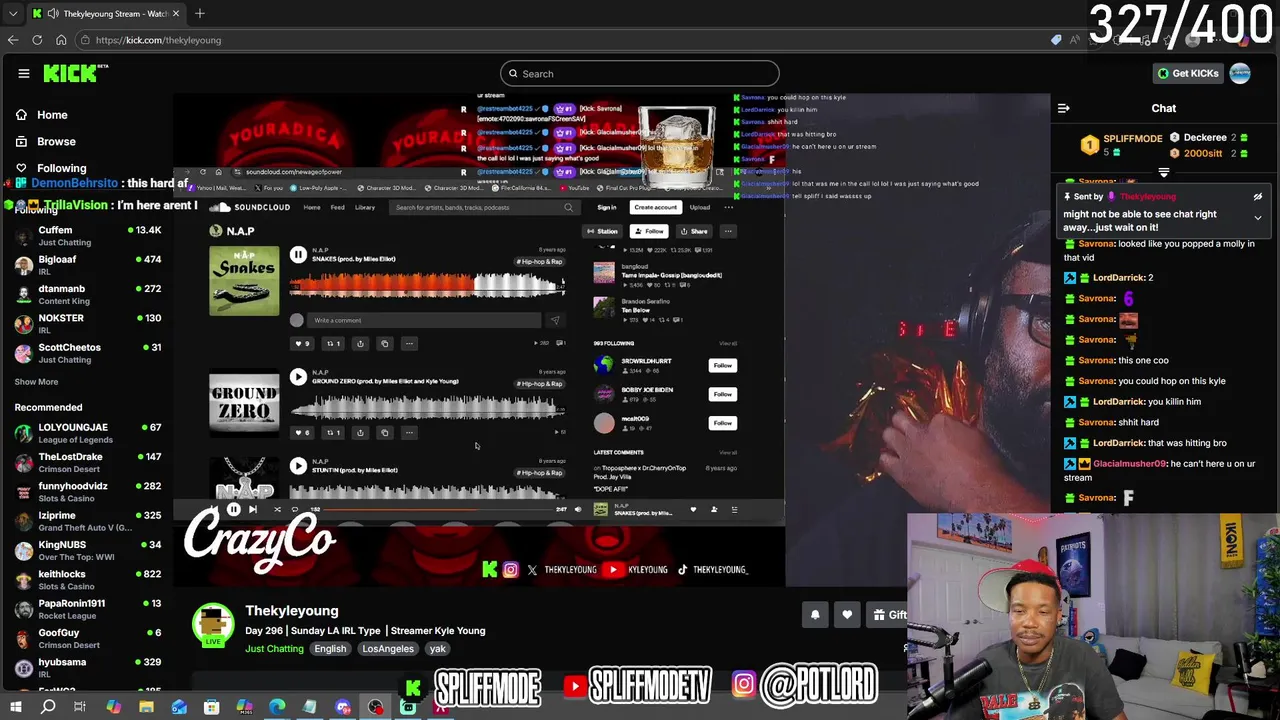Open Microsoft Edge from taskbar
The image size is (1280, 720).
point(277,707)
